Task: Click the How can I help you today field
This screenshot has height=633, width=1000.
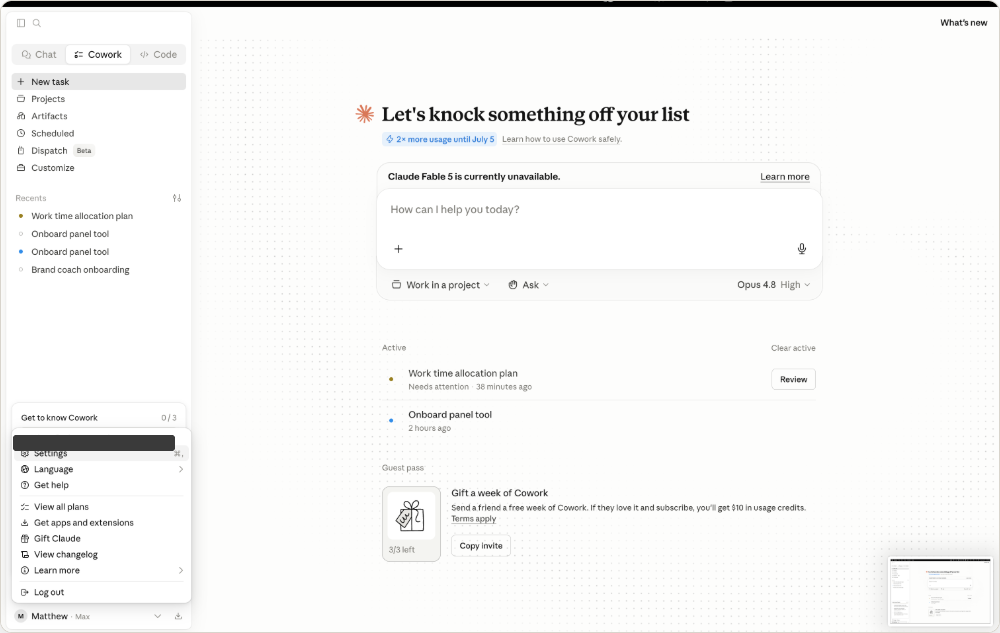Action: (599, 210)
